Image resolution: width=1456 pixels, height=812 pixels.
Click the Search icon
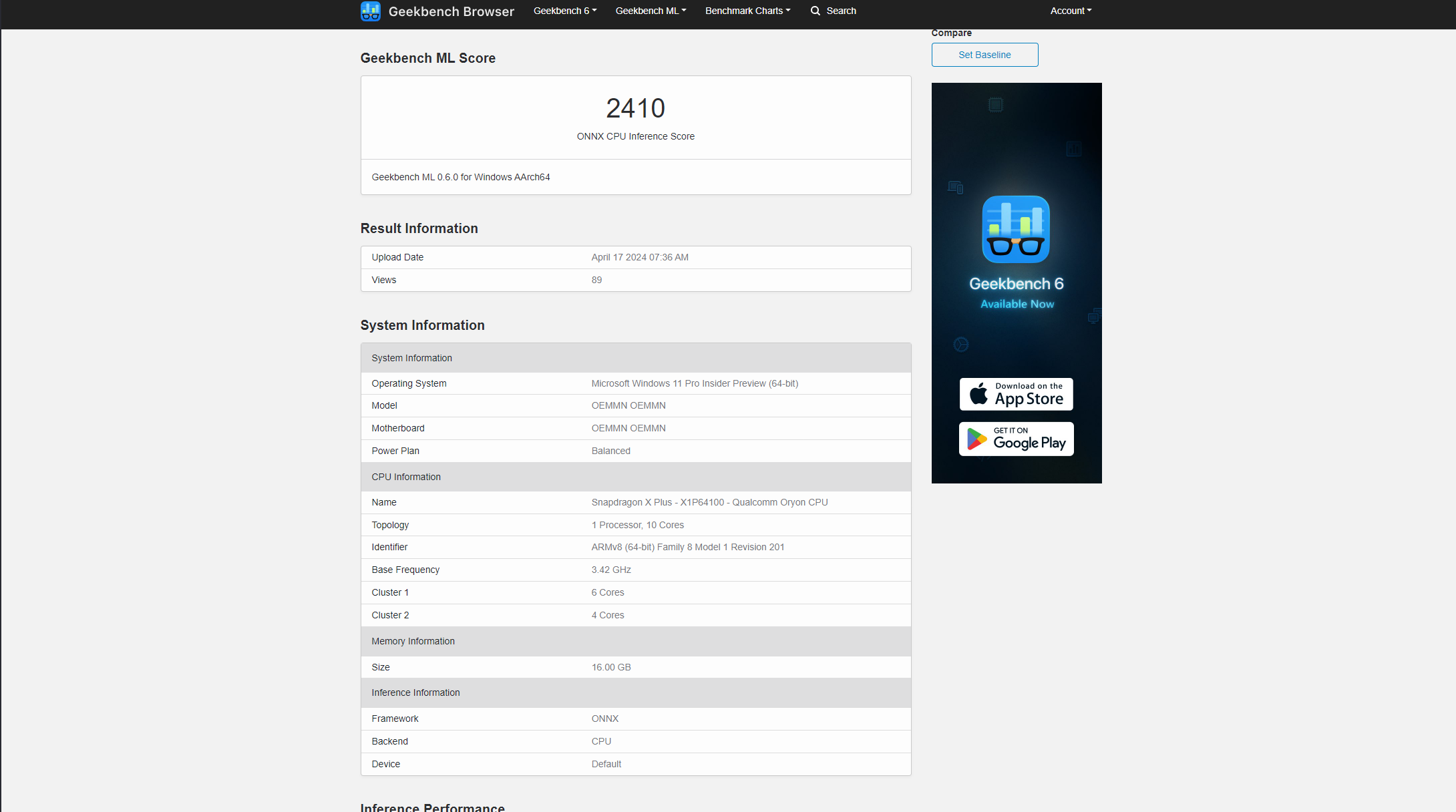pyautogui.click(x=815, y=11)
